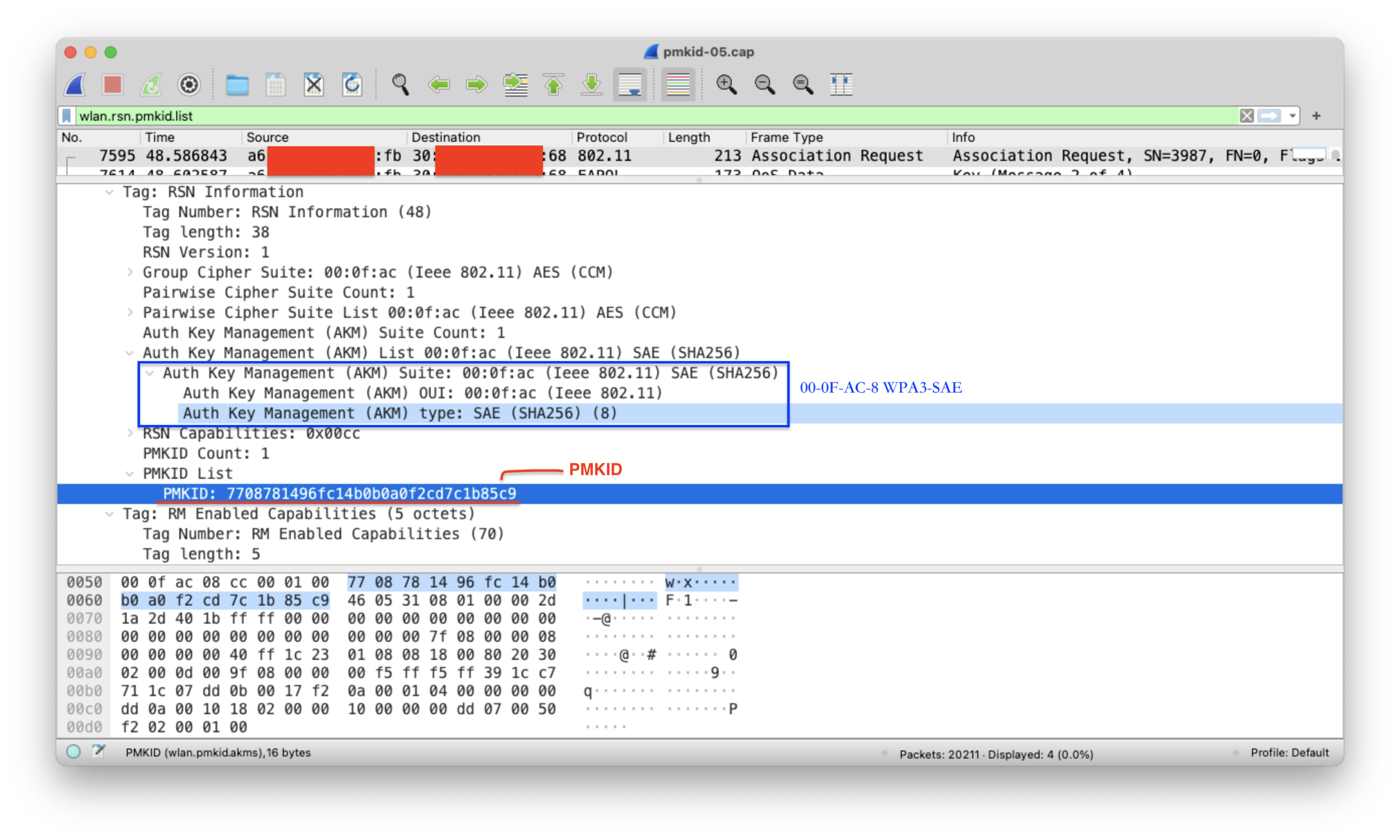
Task: Toggle auto-scroll during live capture
Action: (630, 85)
